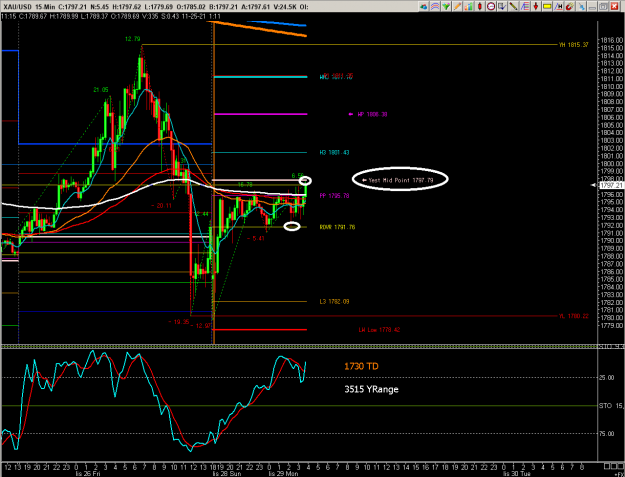Click the red -5.41 swing label
Viewport: 625px width, 477px height.
click(256, 238)
